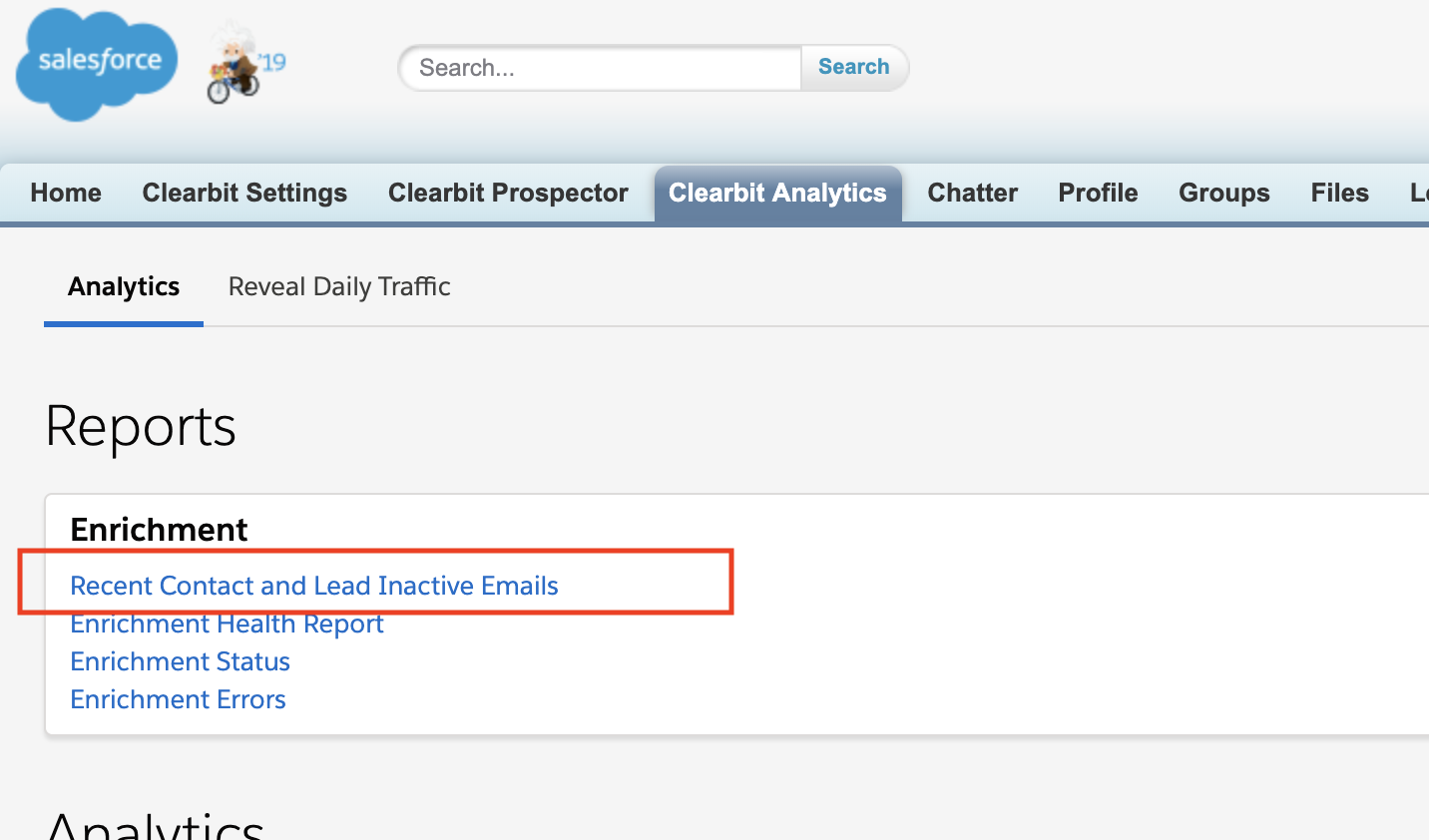The height and width of the screenshot is (840, 1429).
Task: Open the Chatter tab
Action: (x=973, y=193)
